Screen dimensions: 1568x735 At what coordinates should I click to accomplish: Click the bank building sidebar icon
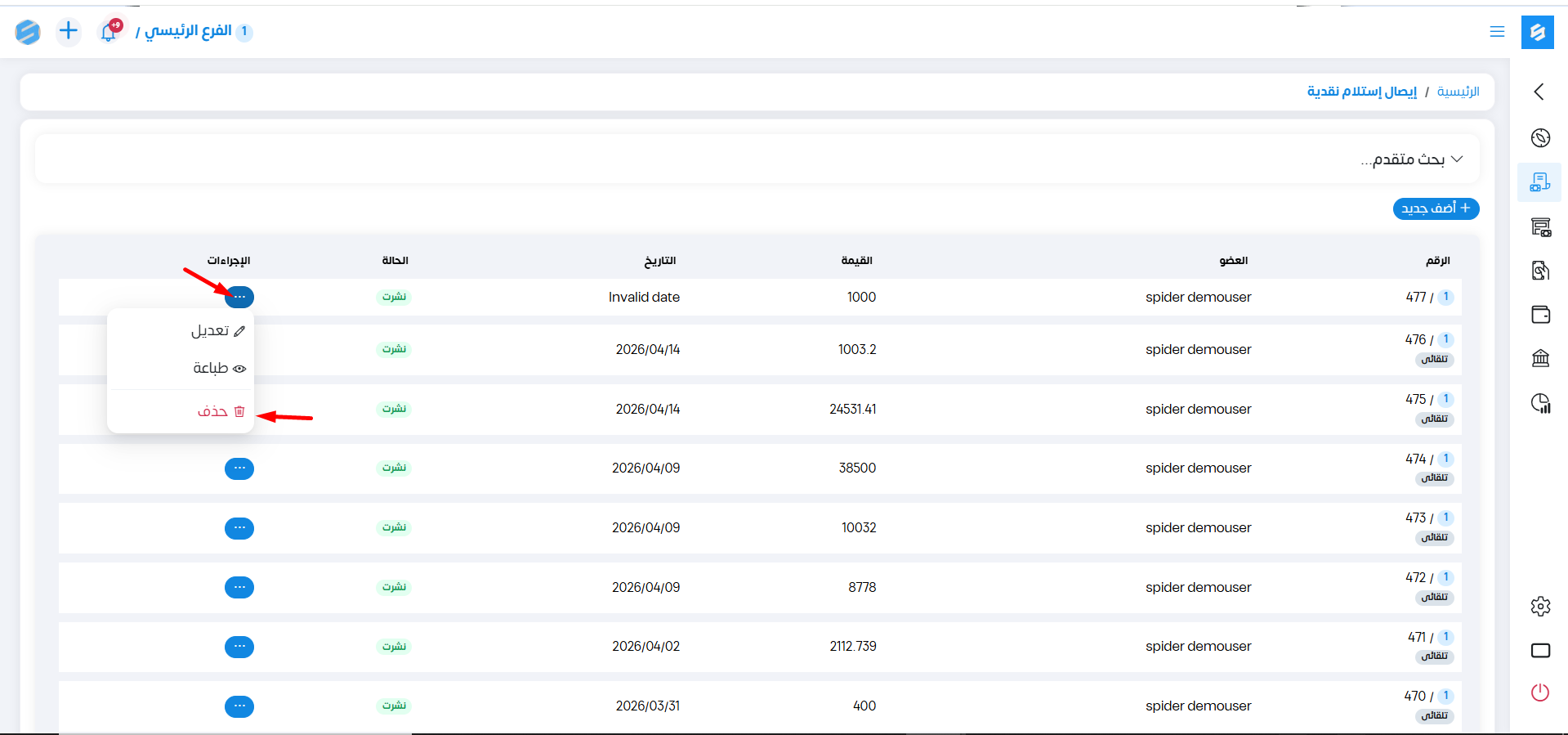[x=1540, y=358]
